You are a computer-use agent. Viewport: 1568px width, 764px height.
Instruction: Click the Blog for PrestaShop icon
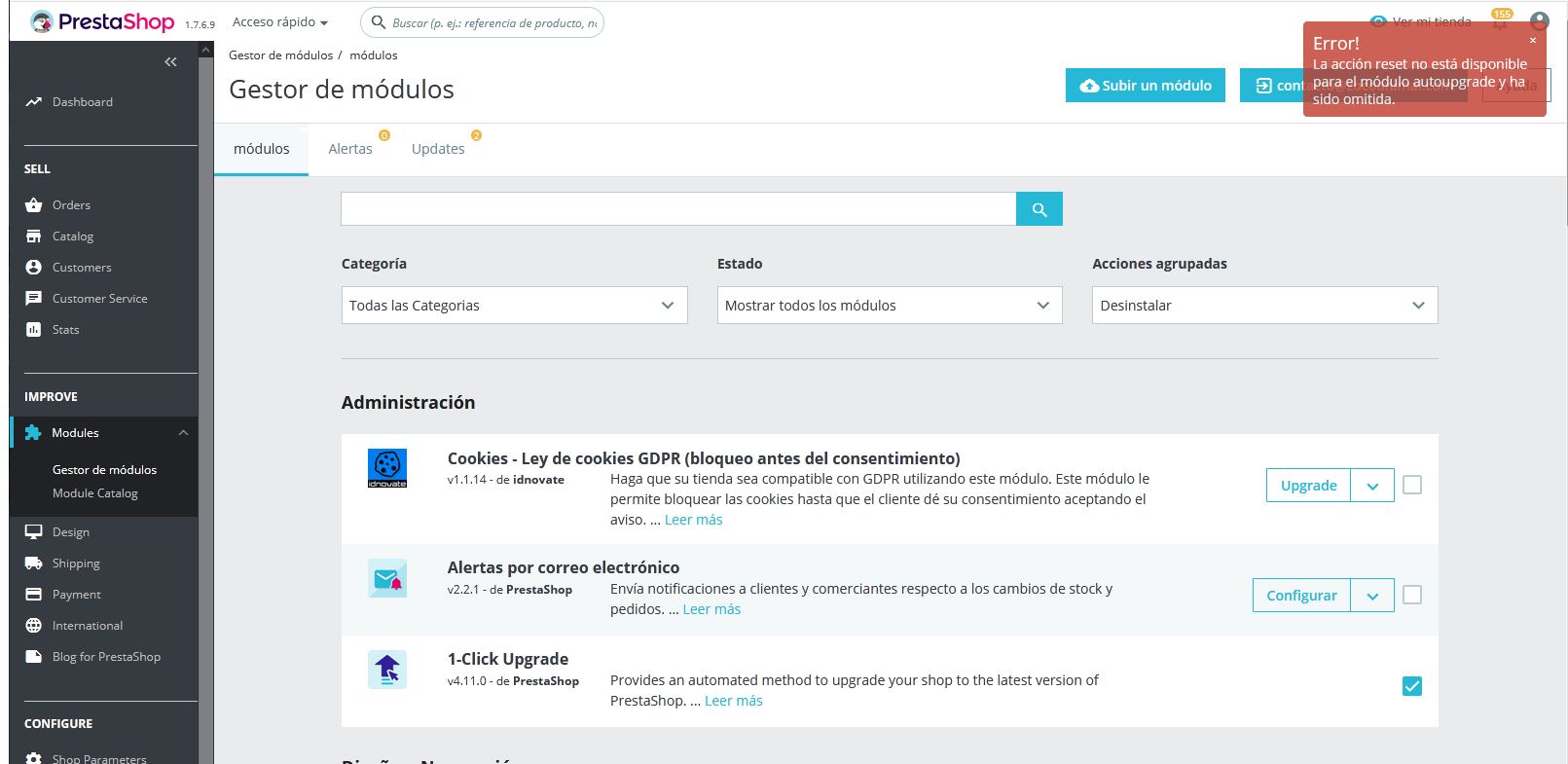(x=34, y=656)
